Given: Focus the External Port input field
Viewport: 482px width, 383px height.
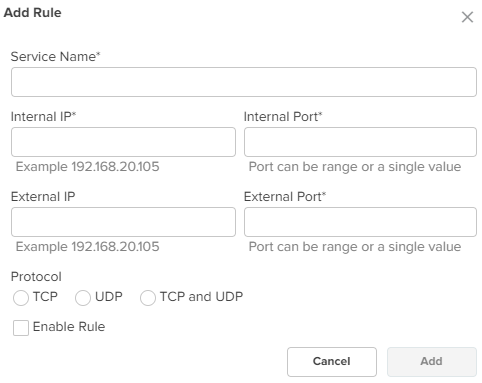Looking at the screenshot, I should (x=360, y=222).
